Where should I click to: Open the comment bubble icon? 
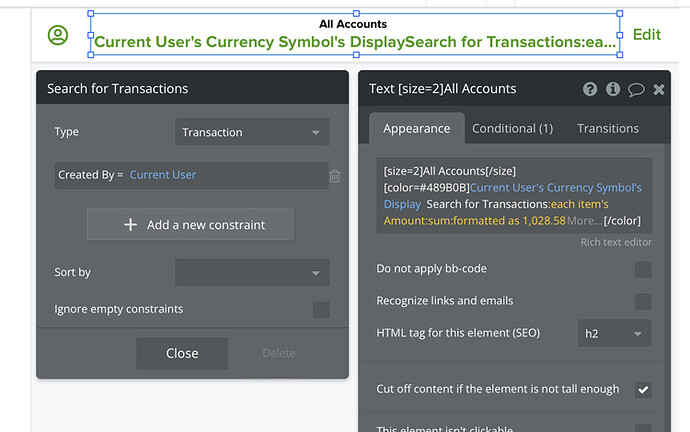[x=636, y=89]
